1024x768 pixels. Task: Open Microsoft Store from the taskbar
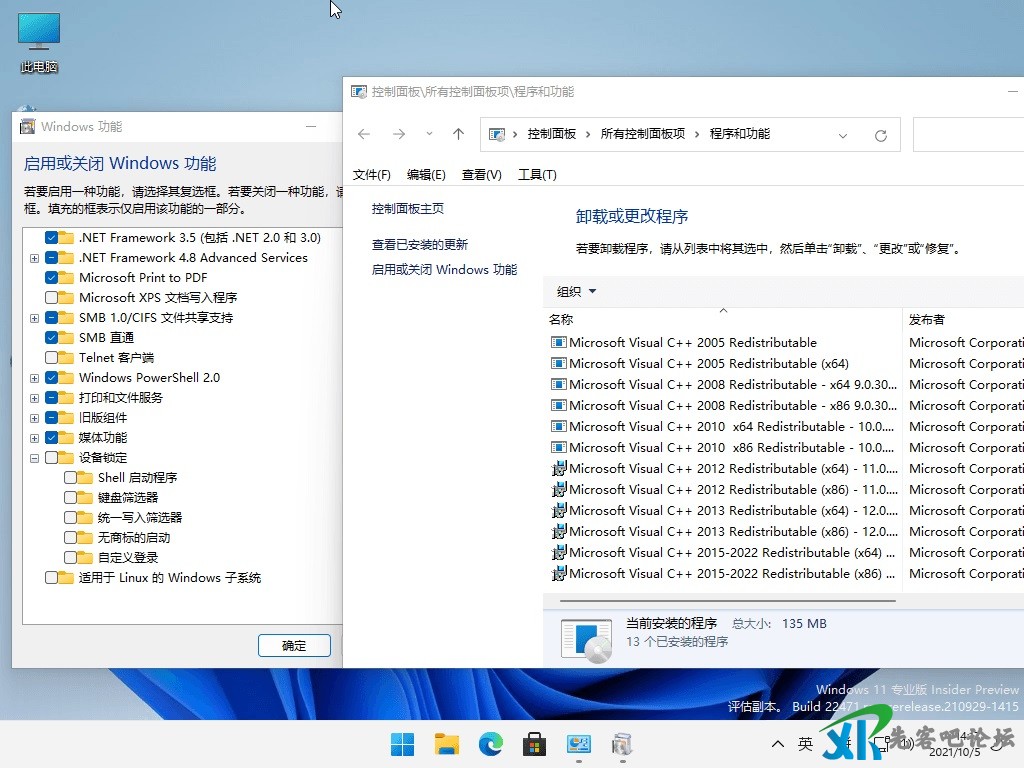point(534,743)
